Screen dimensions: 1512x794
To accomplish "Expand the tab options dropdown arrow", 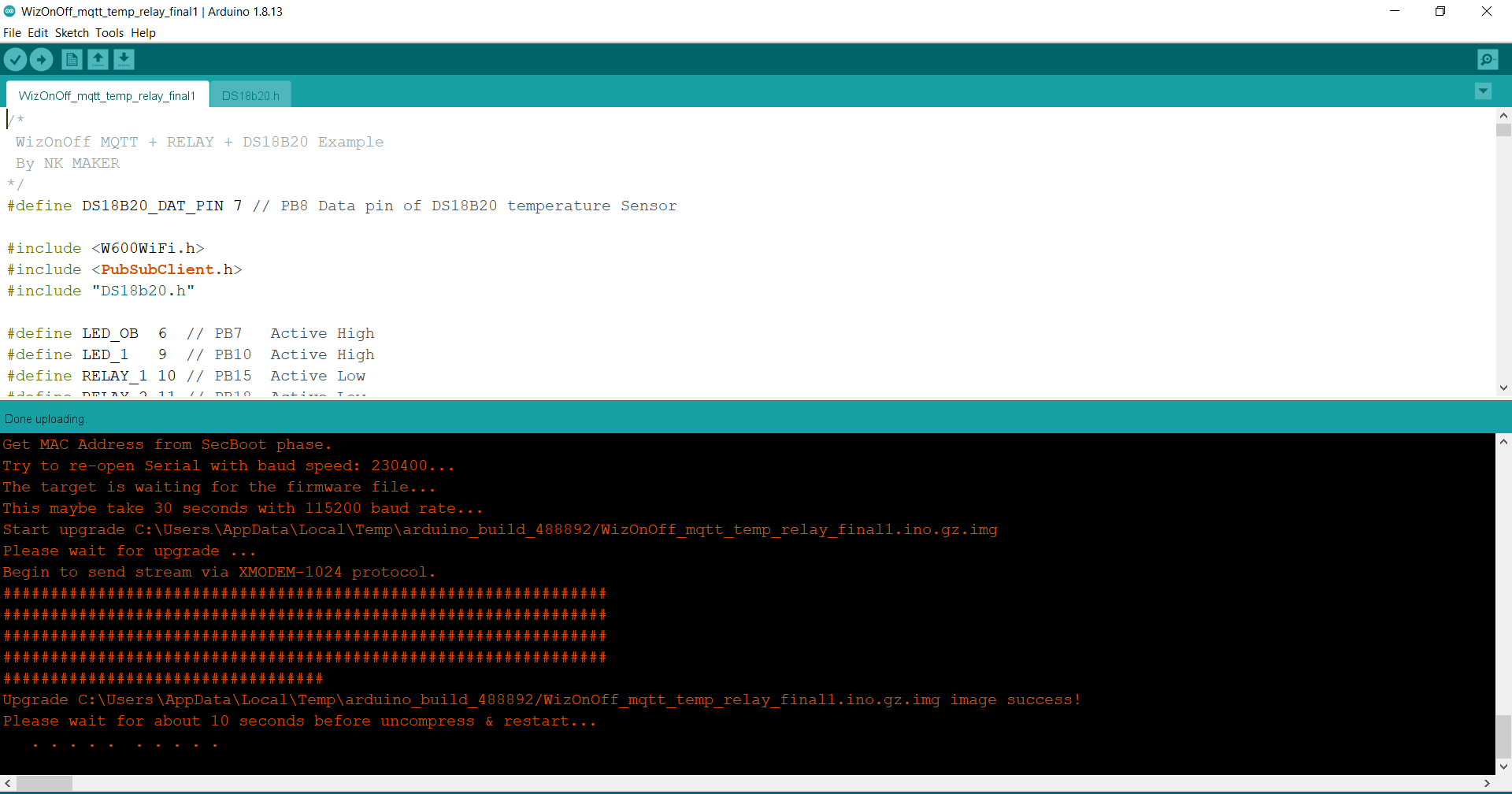I will tap(1483, 91).
